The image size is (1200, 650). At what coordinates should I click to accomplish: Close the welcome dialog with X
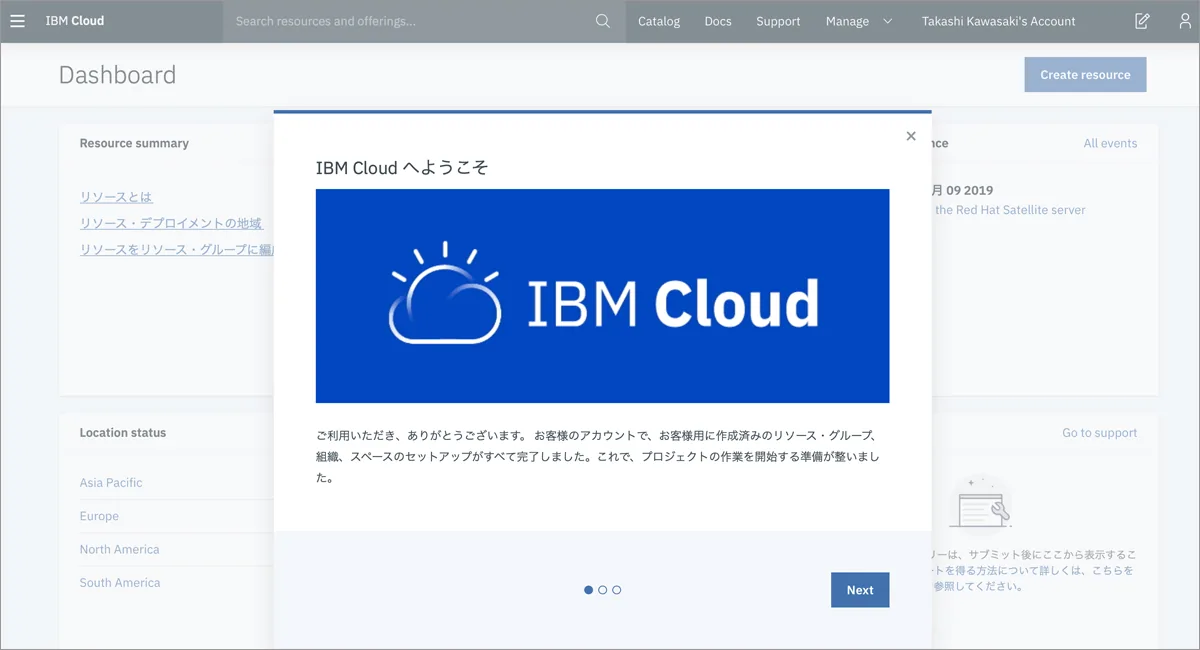coord(911,136)
